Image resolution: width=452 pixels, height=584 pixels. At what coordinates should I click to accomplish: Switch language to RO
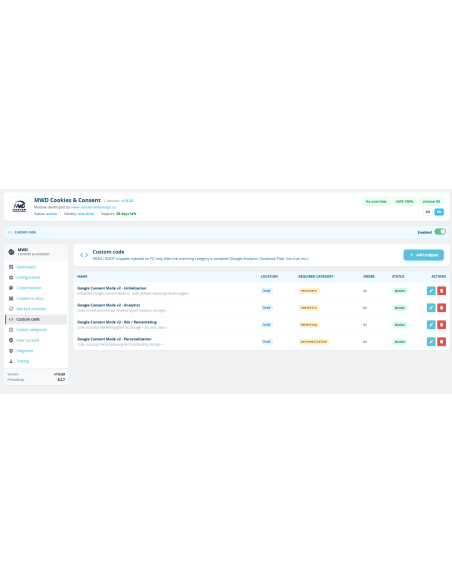428,212
